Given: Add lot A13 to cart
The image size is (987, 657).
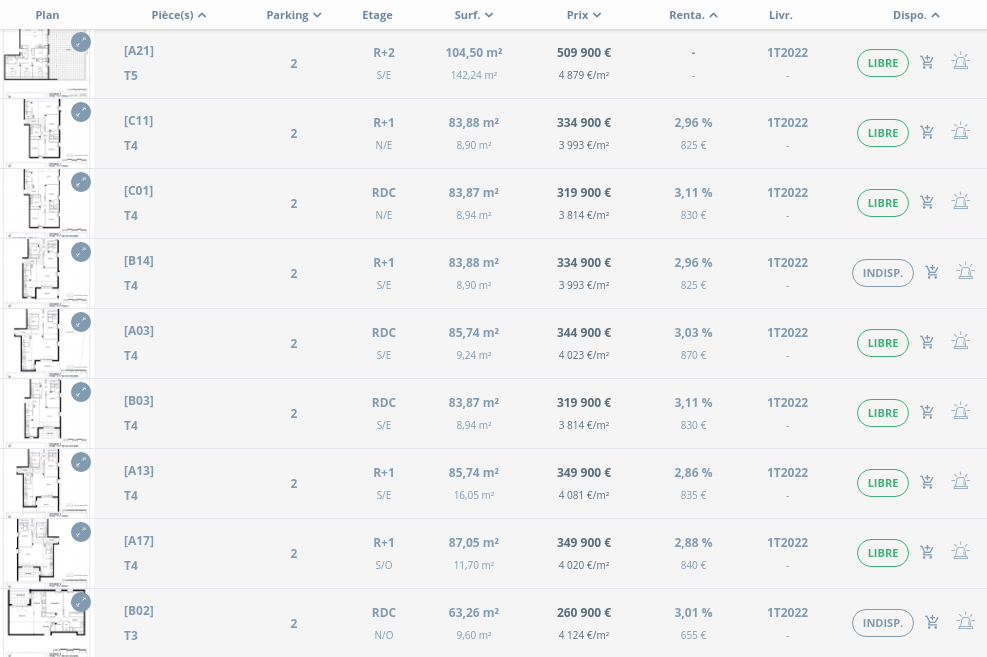Looking at the screenshot, I should pyautogui.click(x=927, y=482).
